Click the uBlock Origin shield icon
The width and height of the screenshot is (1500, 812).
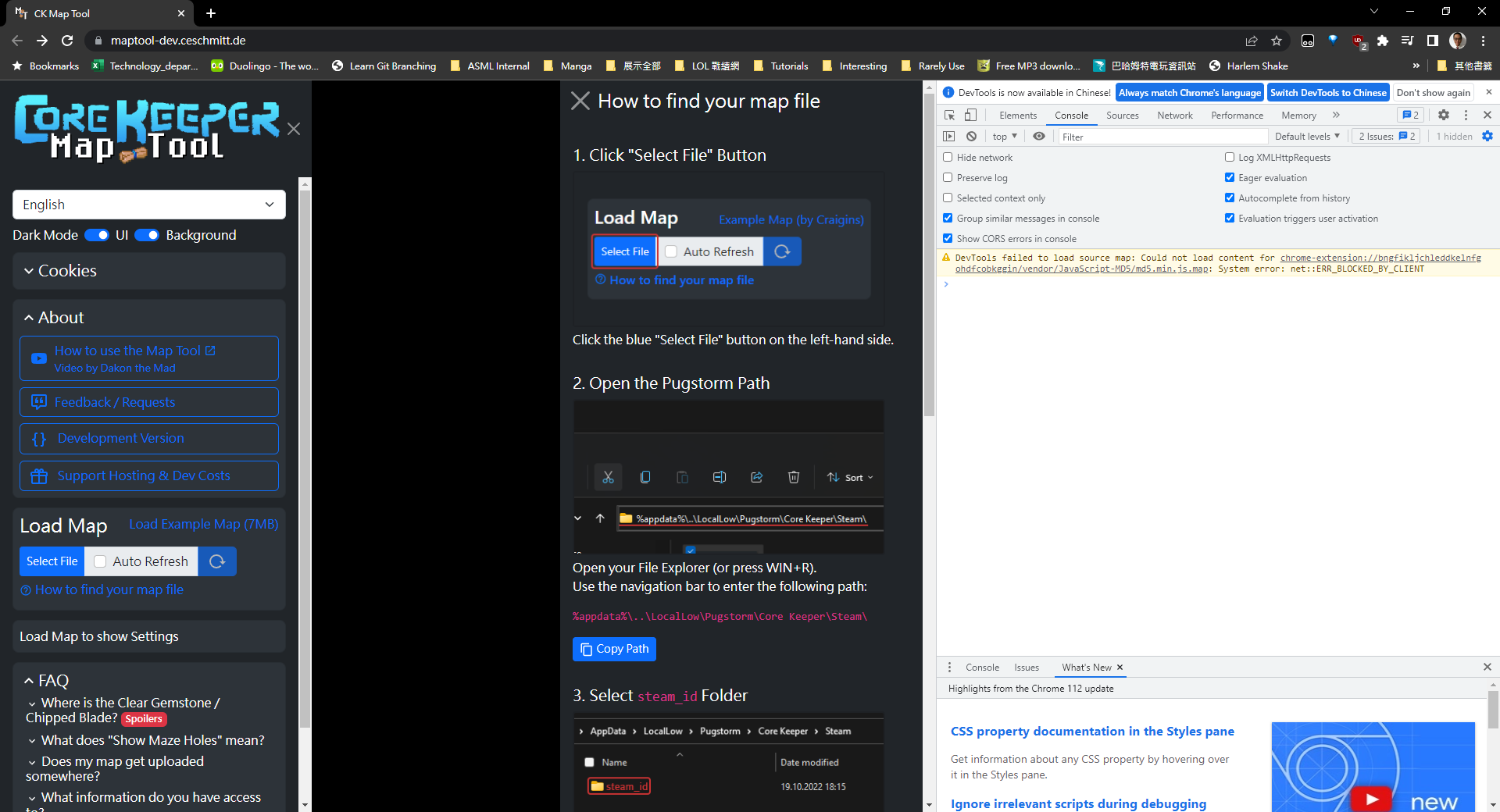pyautogui.click(x=1359, y=41)
